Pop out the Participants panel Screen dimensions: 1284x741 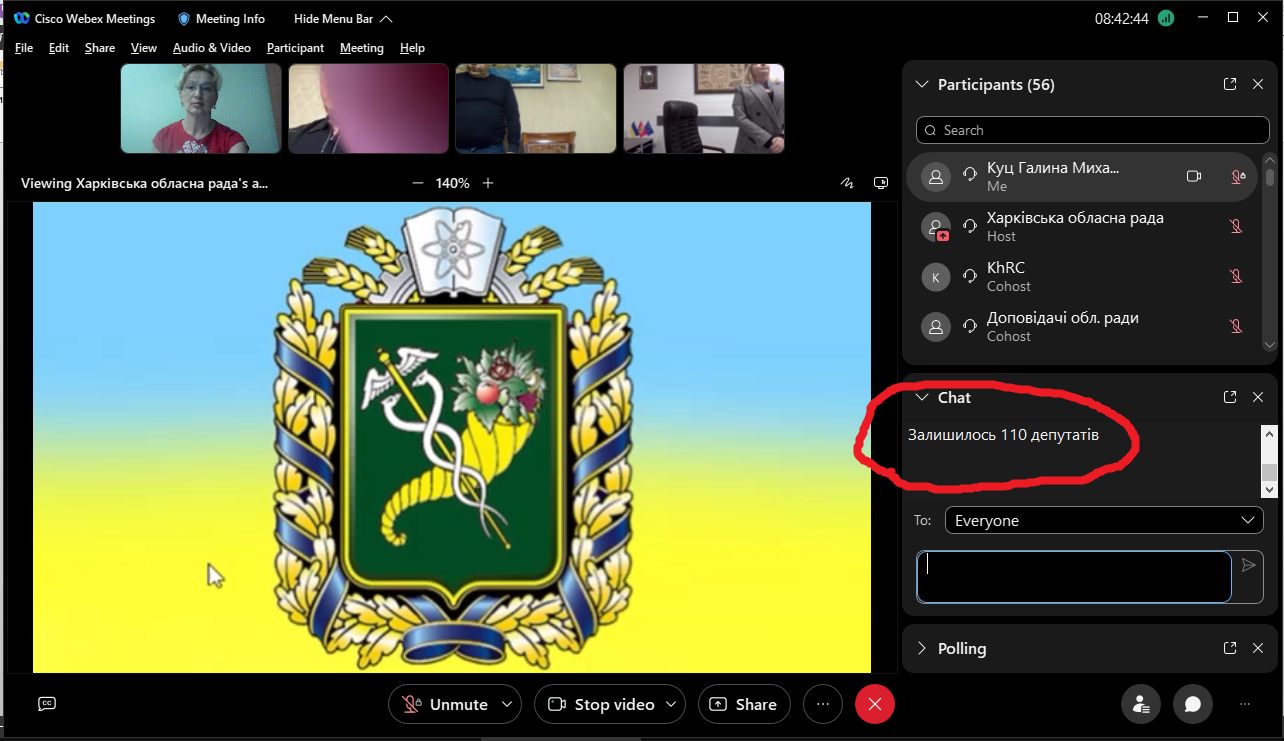tap(1230, 85)
